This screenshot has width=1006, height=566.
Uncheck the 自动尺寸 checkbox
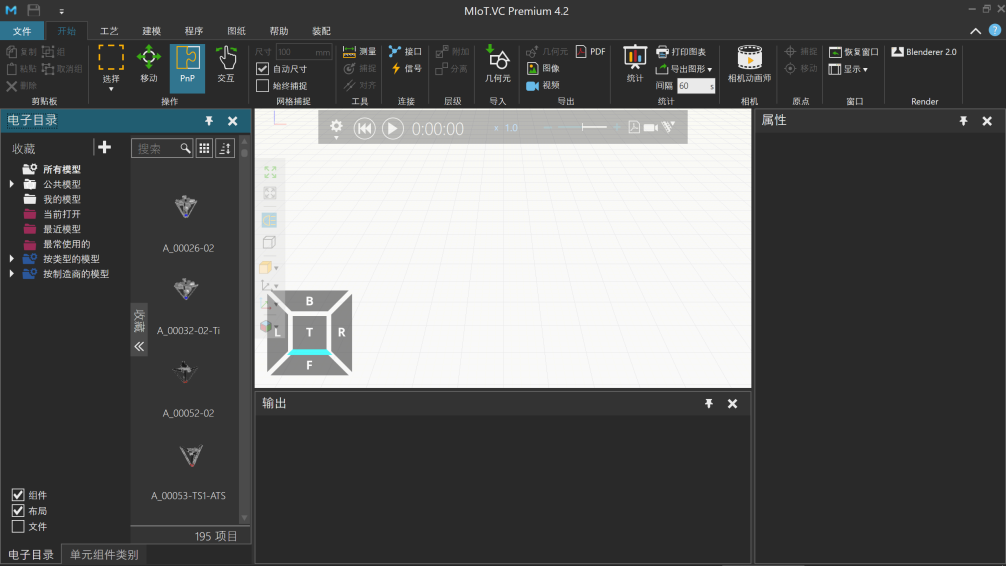(263, 69)
